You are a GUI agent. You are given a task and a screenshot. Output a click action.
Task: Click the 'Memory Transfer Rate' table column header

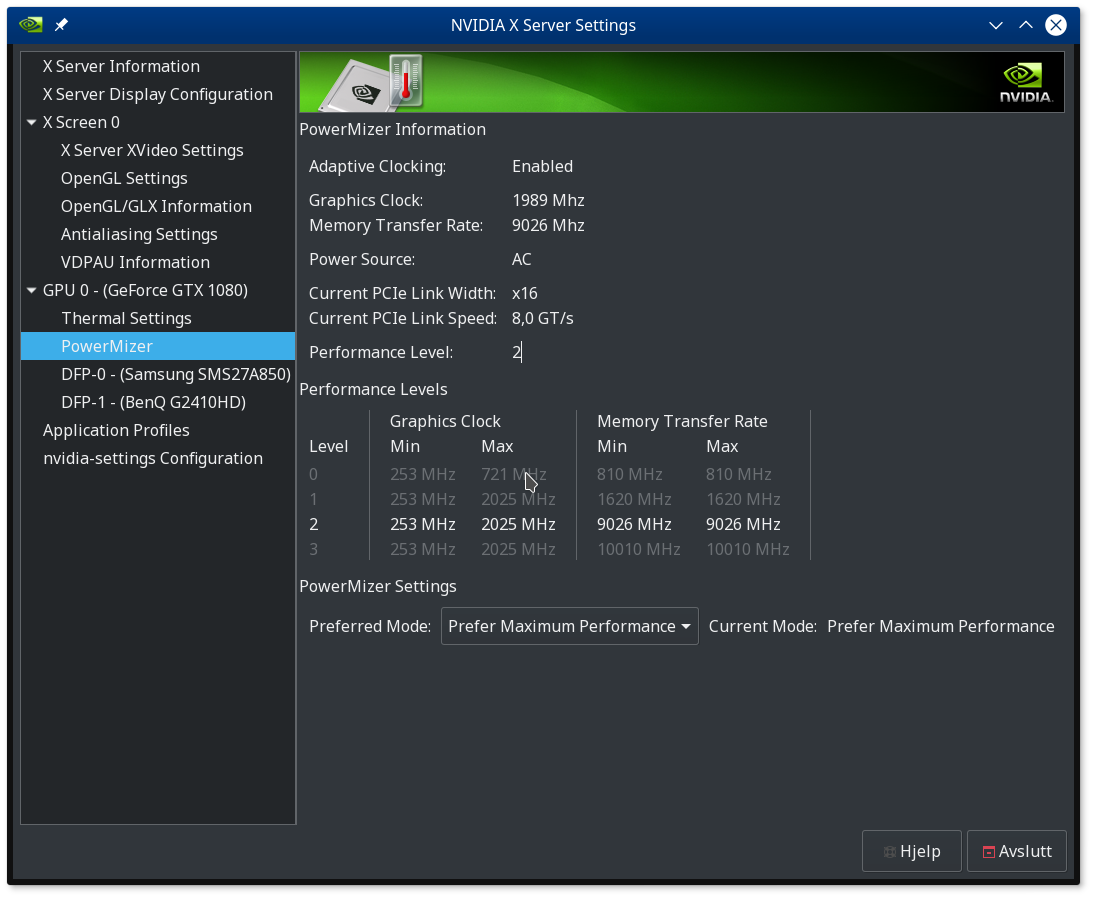pyautogui.click(x=682, y=421)
